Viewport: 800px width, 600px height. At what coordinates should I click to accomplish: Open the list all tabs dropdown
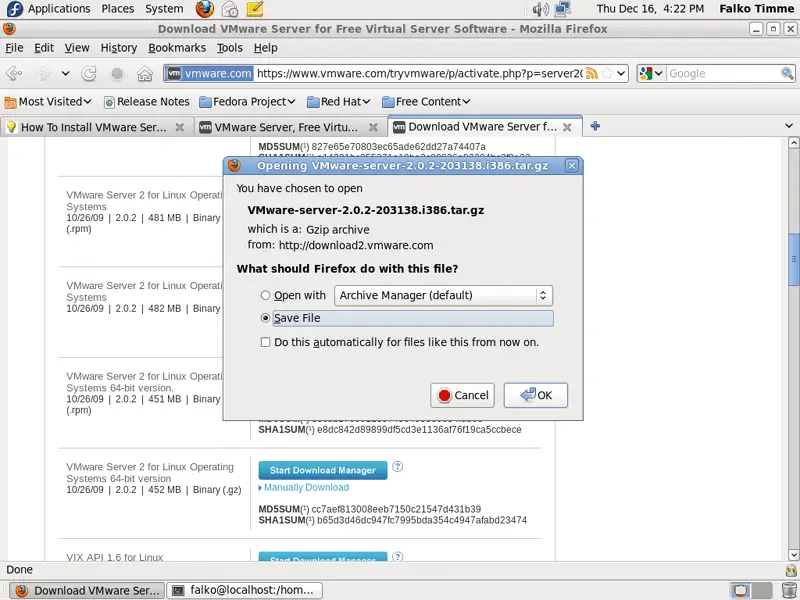point(789,126)
